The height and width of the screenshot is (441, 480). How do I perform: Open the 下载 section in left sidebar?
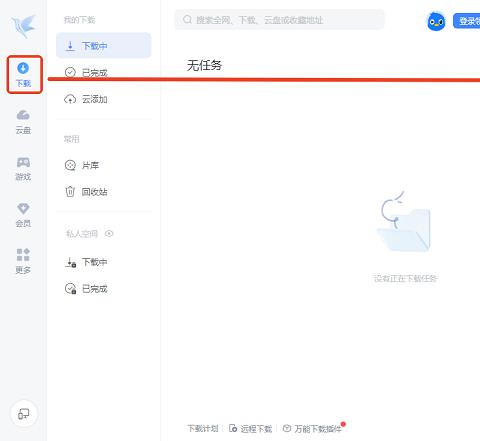coord(23,75)
